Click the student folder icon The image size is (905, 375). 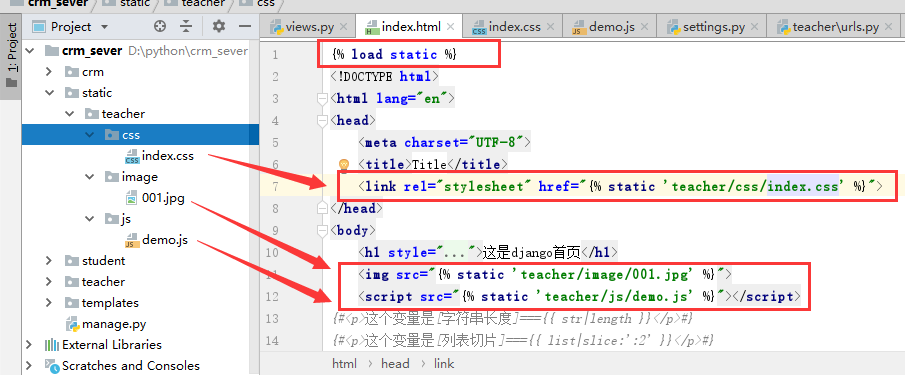click(x=72, y=261)
